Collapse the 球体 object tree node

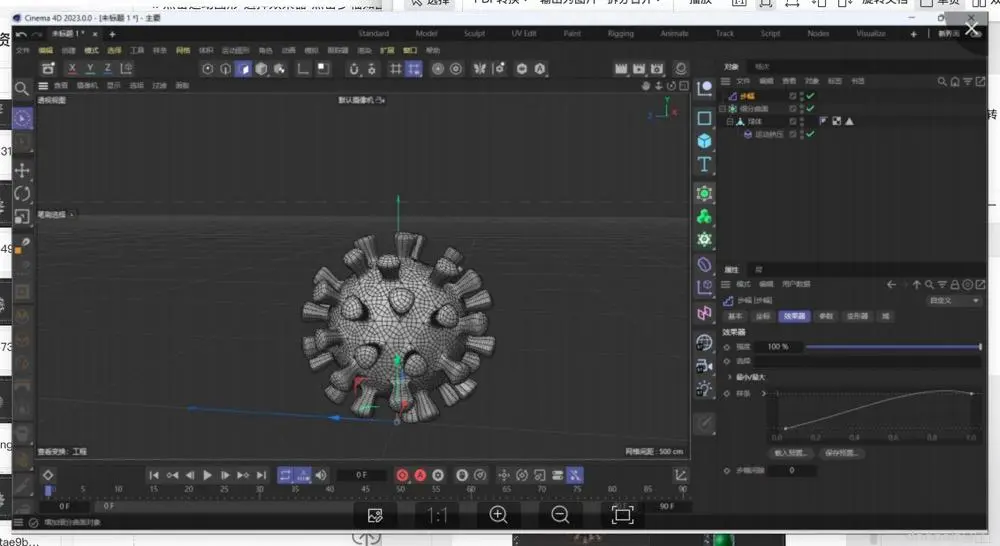click(729, 121)
